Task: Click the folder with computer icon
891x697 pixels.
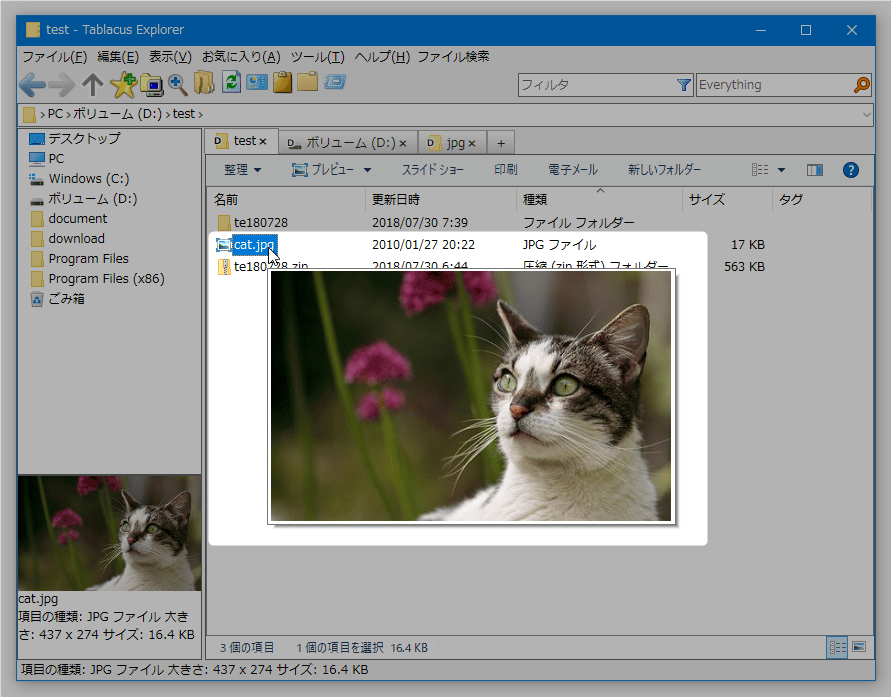Action: [x=152, y=84]
